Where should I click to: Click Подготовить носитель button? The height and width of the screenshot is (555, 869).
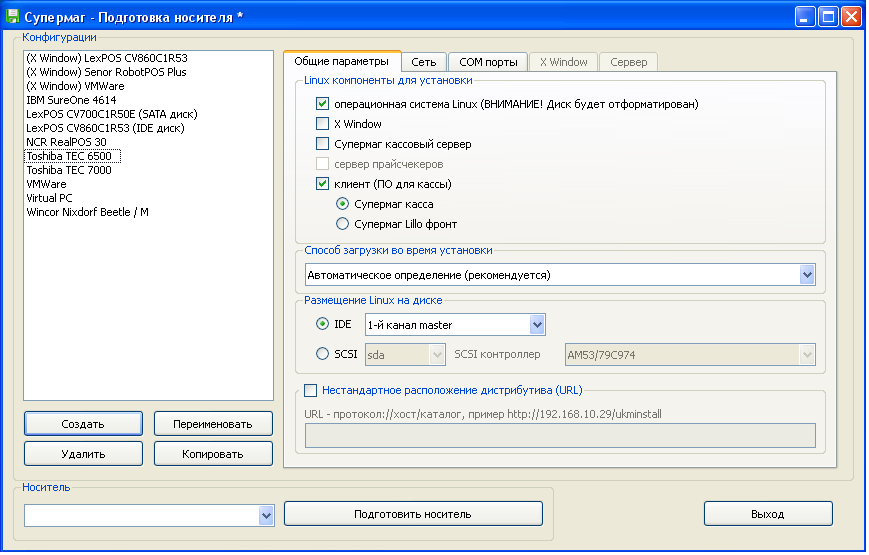[x=413, y=514]
